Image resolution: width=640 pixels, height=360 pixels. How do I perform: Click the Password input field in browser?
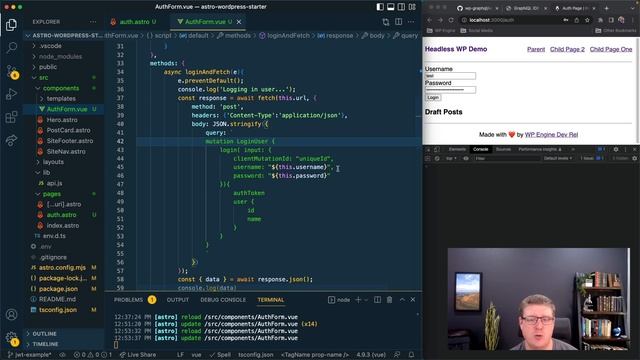450,89
